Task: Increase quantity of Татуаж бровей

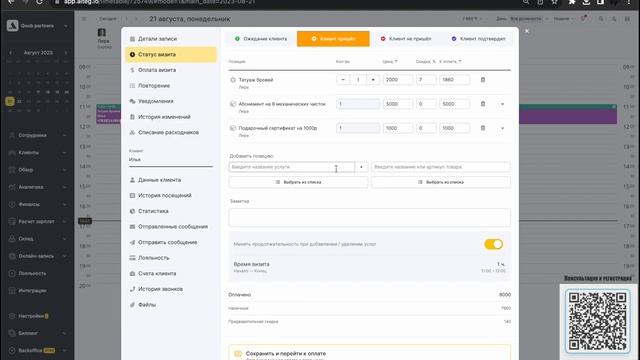Action: pyautogui.click(x=373, y=80)
